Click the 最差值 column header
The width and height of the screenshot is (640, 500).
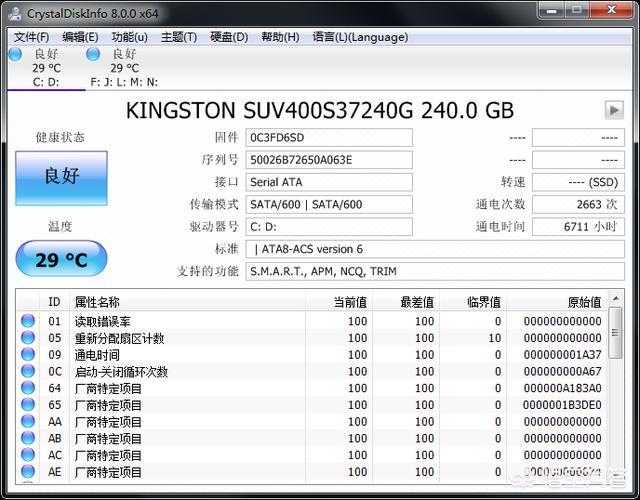coord(406,302)
